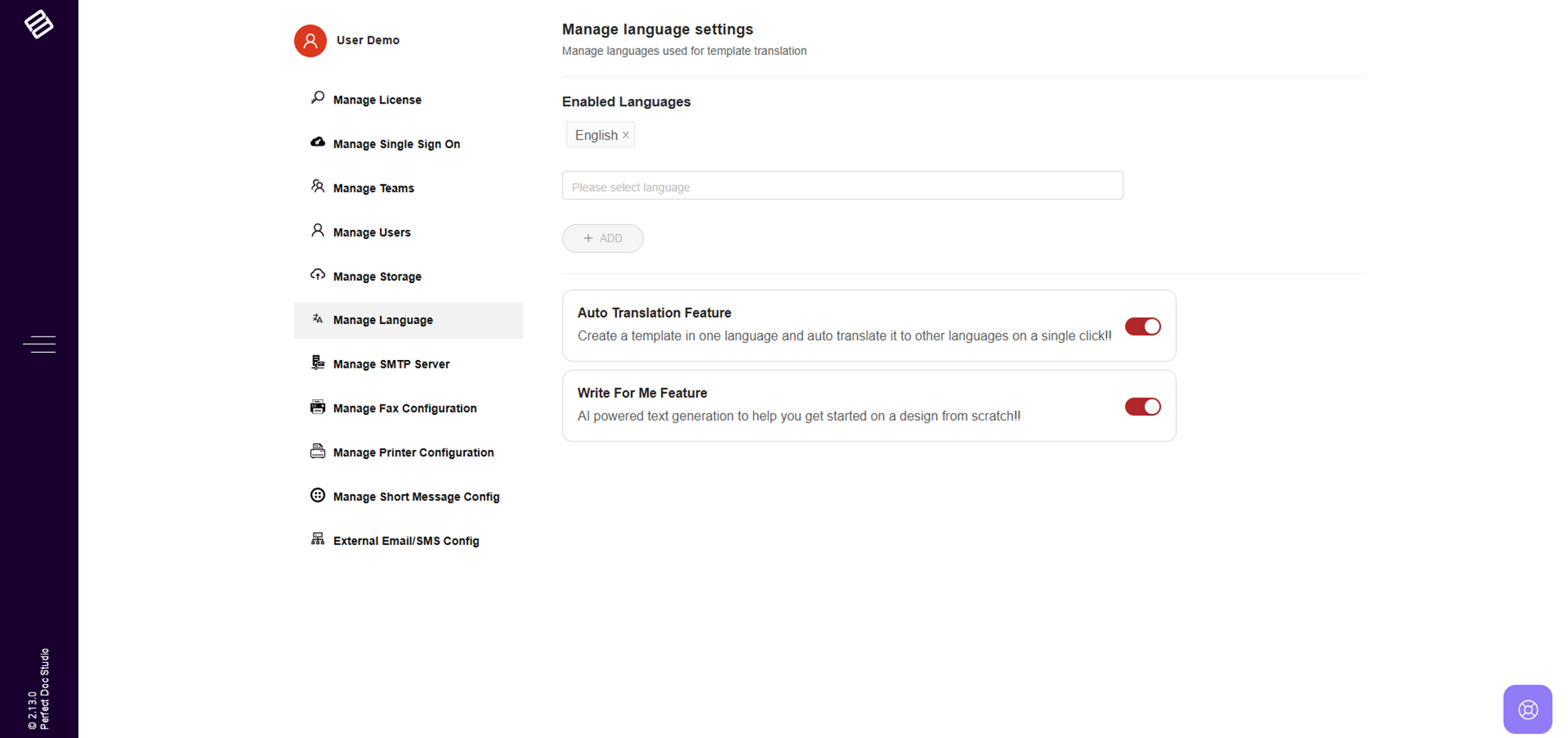1568x738 pixels.
Task: Select Manage SMTP Server menu item
Action: (x=391, y=364)
